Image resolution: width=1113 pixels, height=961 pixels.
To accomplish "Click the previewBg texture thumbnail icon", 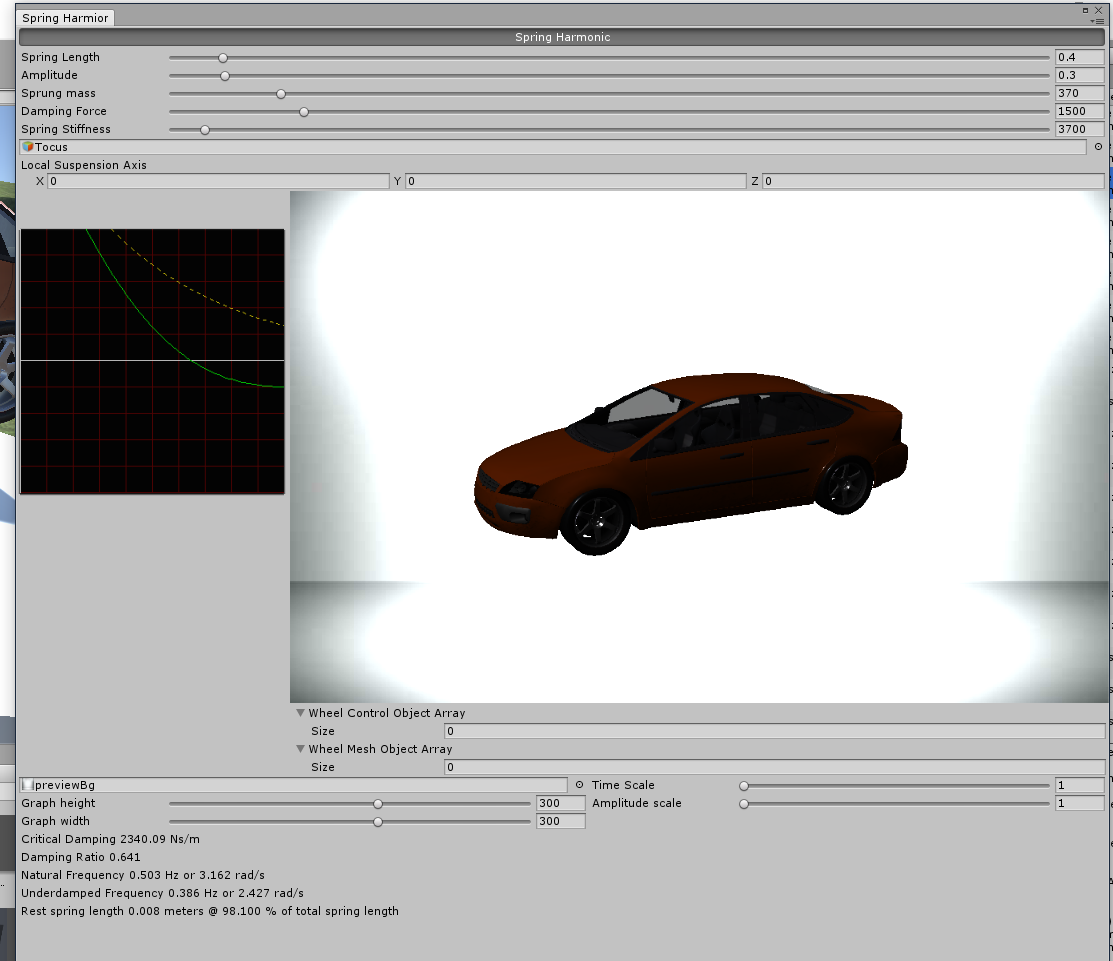I will pyautogui.click(x=28, y=785).
